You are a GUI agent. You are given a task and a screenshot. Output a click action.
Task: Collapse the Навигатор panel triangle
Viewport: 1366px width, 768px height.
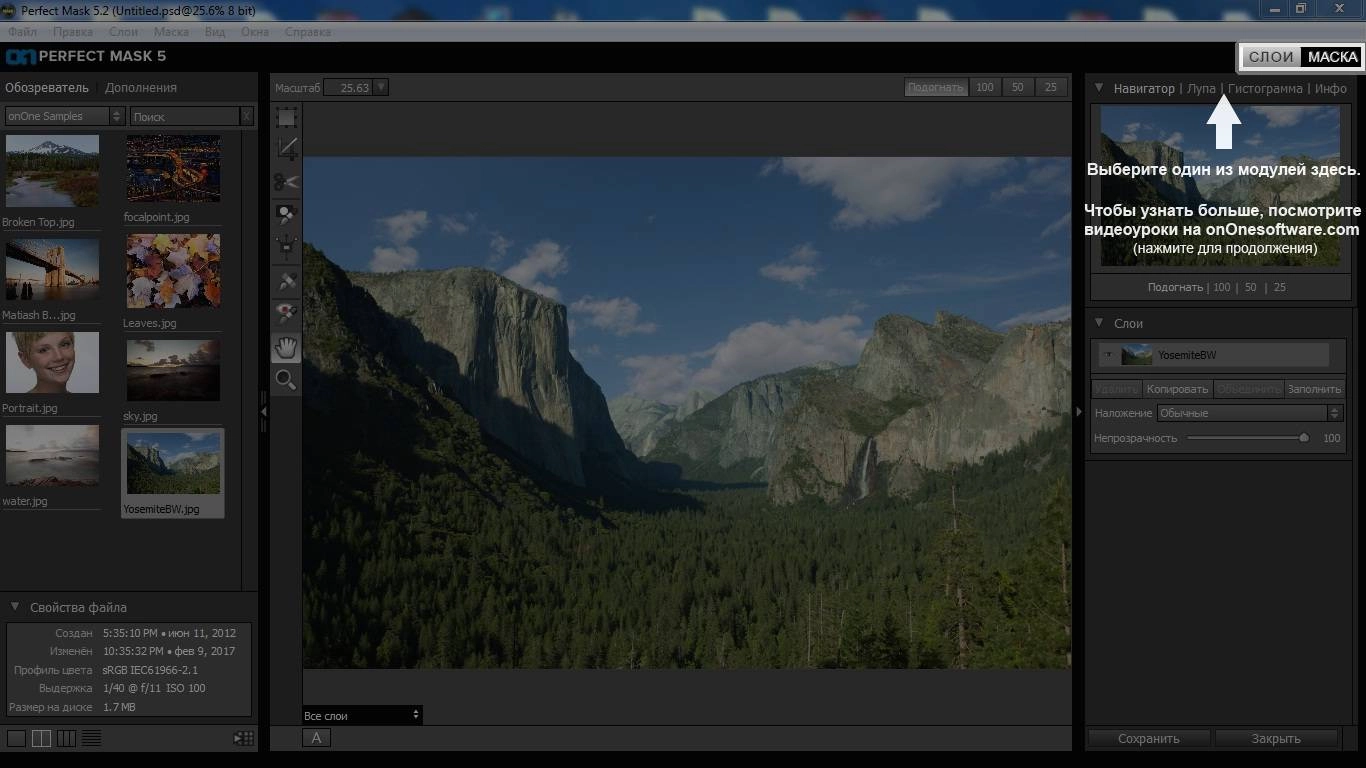pos(1099,88)
